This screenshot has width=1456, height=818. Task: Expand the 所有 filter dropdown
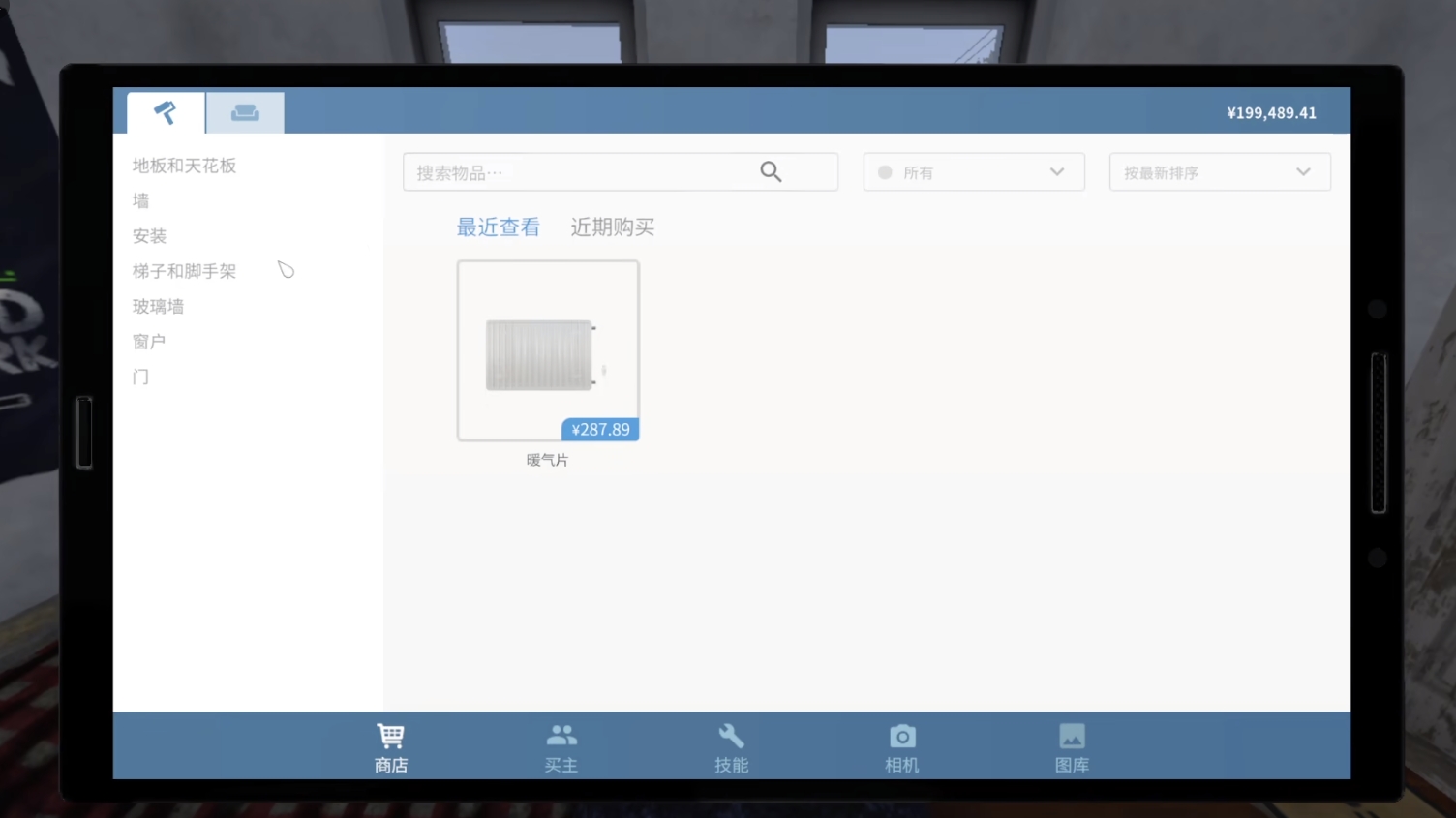point(973,172)
